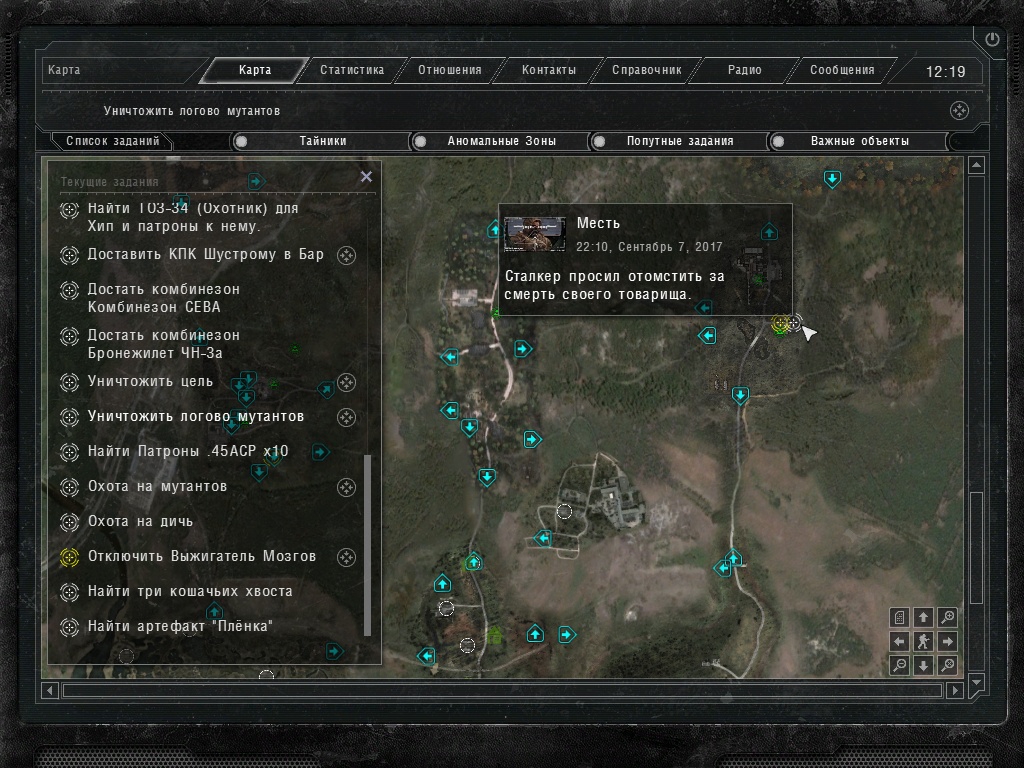Toggle Тайники map filter

tap(321, 141)
